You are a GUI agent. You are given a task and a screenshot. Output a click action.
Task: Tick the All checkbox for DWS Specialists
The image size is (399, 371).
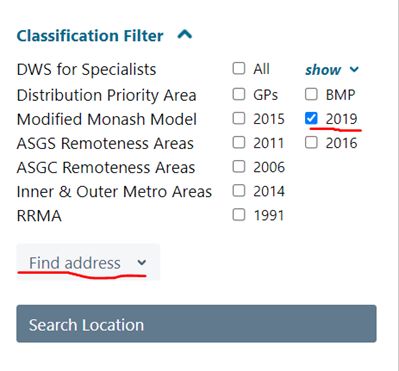click(239, 68)
